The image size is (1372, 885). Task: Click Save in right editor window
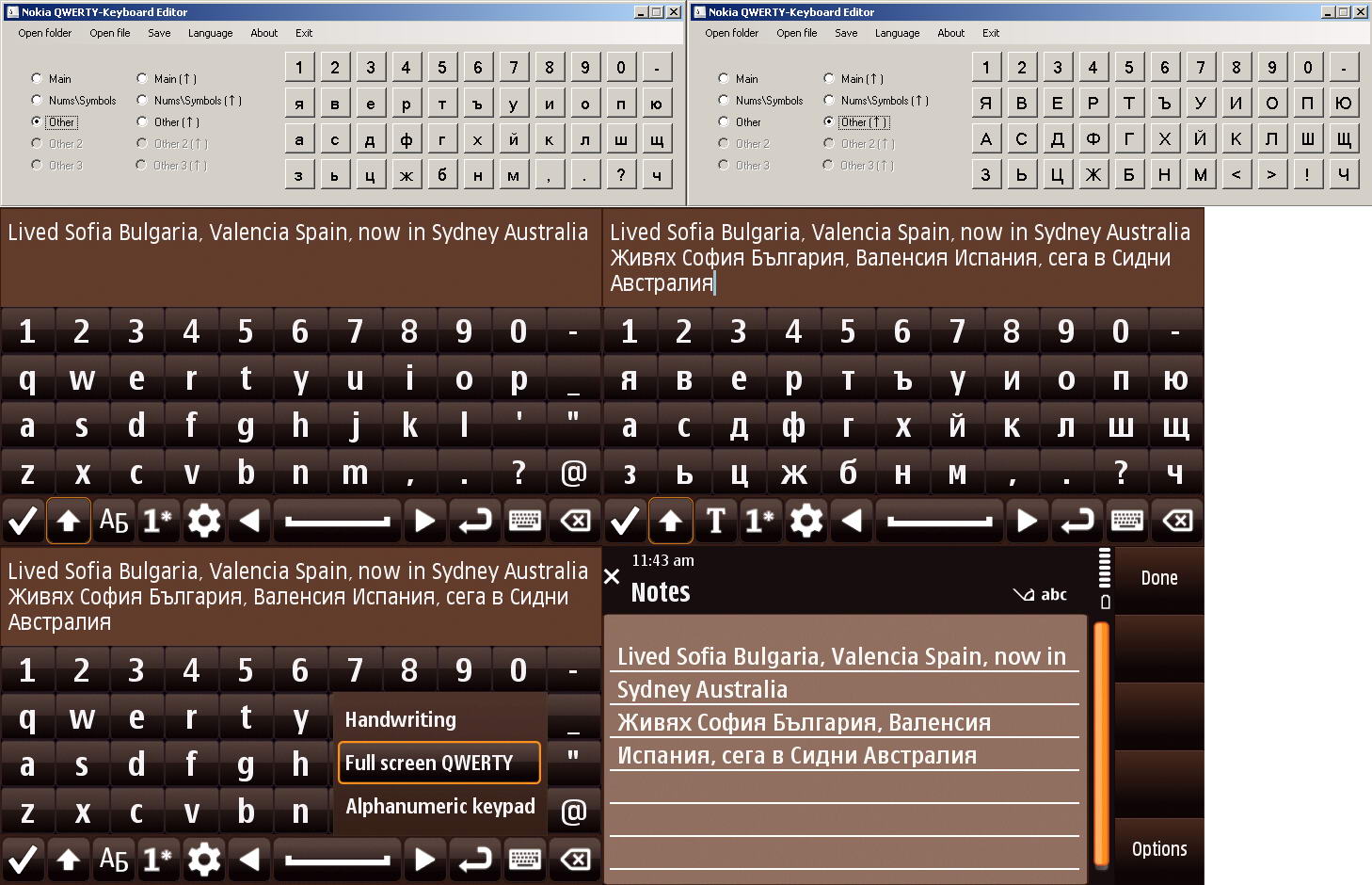pyautogui.click(x=846, y=33)
